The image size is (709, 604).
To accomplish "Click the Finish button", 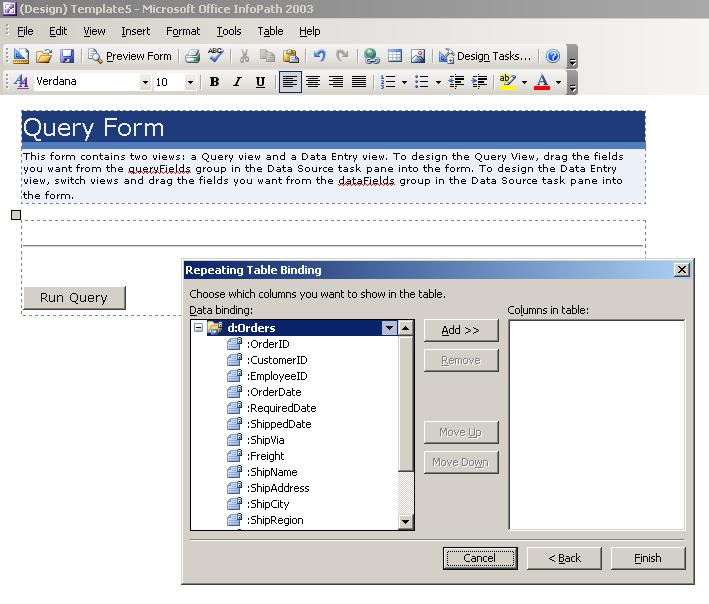I will pos(648,558).
